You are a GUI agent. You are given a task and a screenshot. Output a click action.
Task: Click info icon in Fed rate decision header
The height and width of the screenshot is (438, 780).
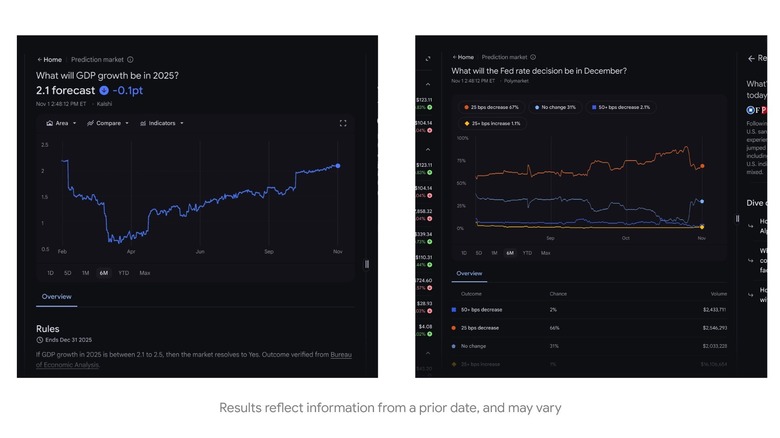[533, 58]
